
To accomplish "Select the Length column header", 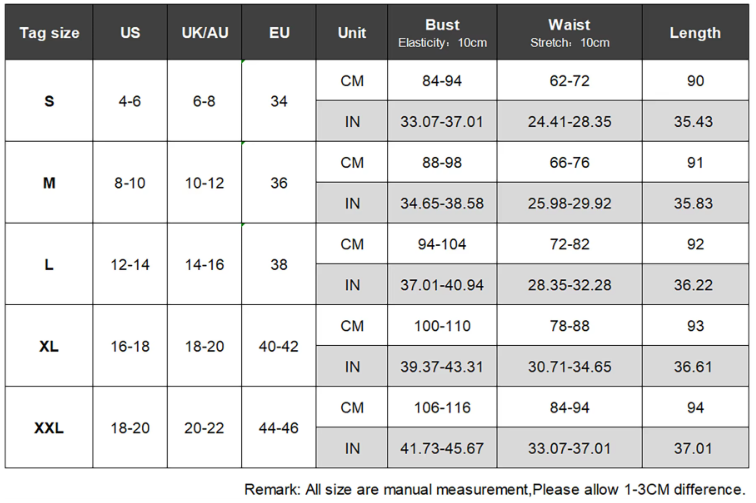I will pos(695,33).
